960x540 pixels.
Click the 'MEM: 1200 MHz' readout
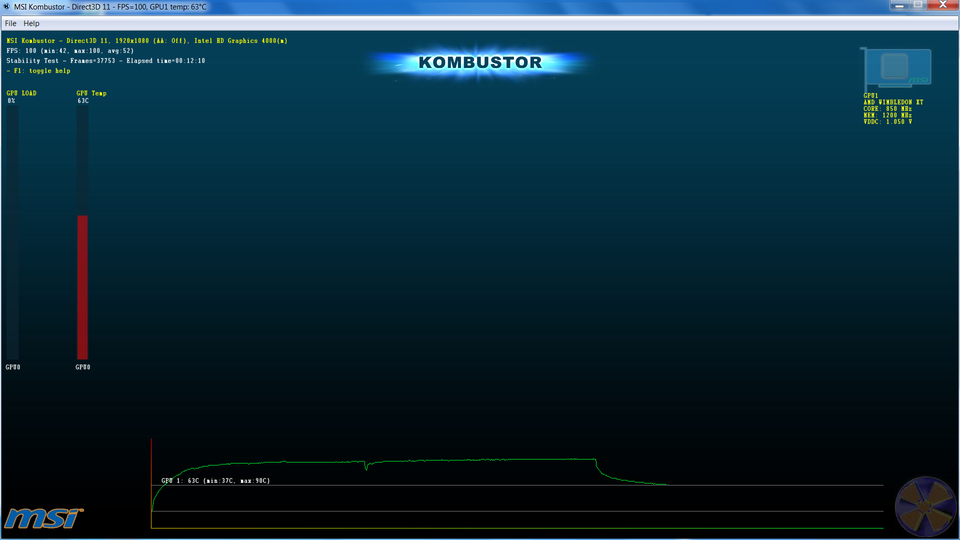point(888,115)
